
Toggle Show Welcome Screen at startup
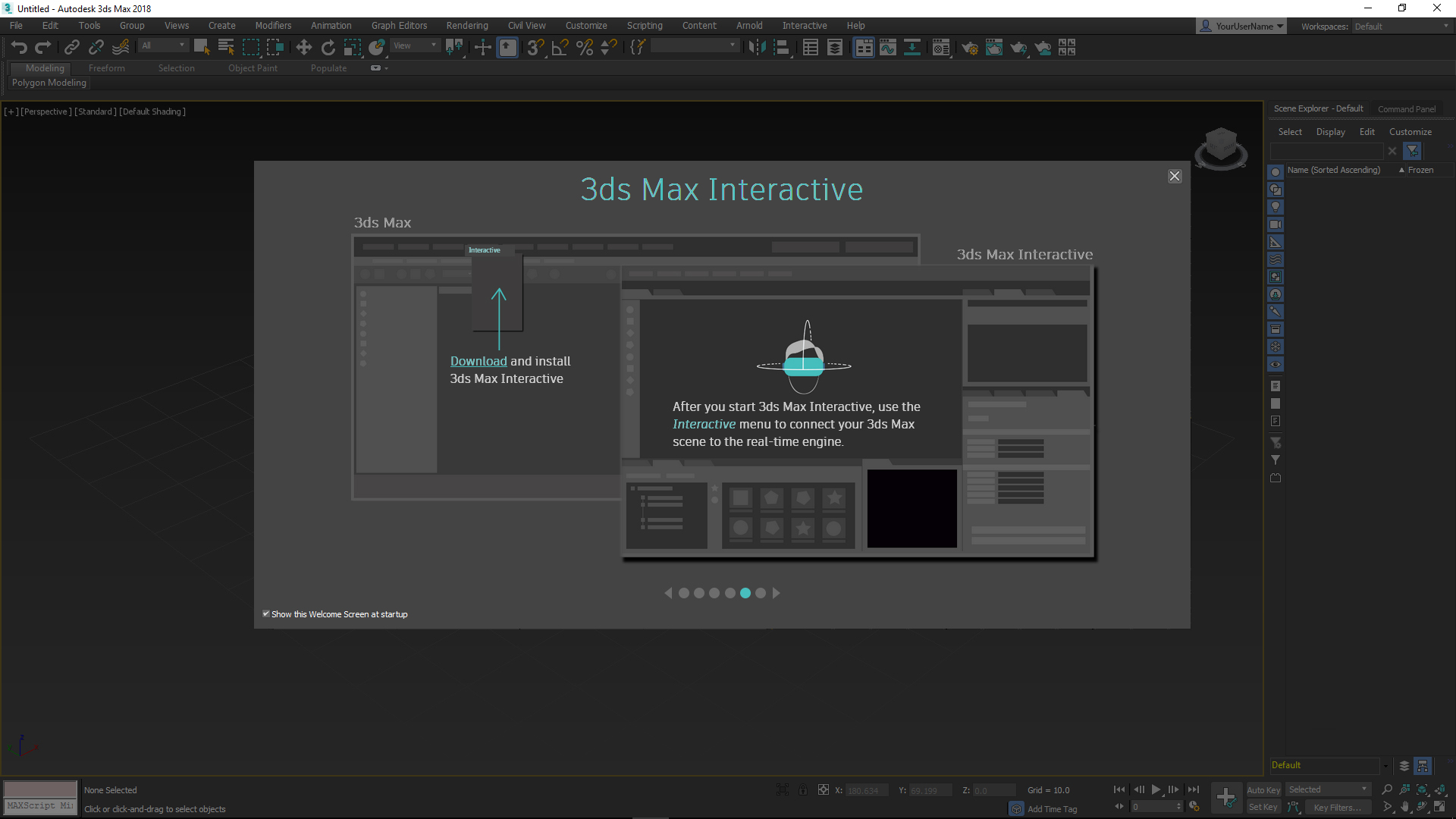pos(266,614)
